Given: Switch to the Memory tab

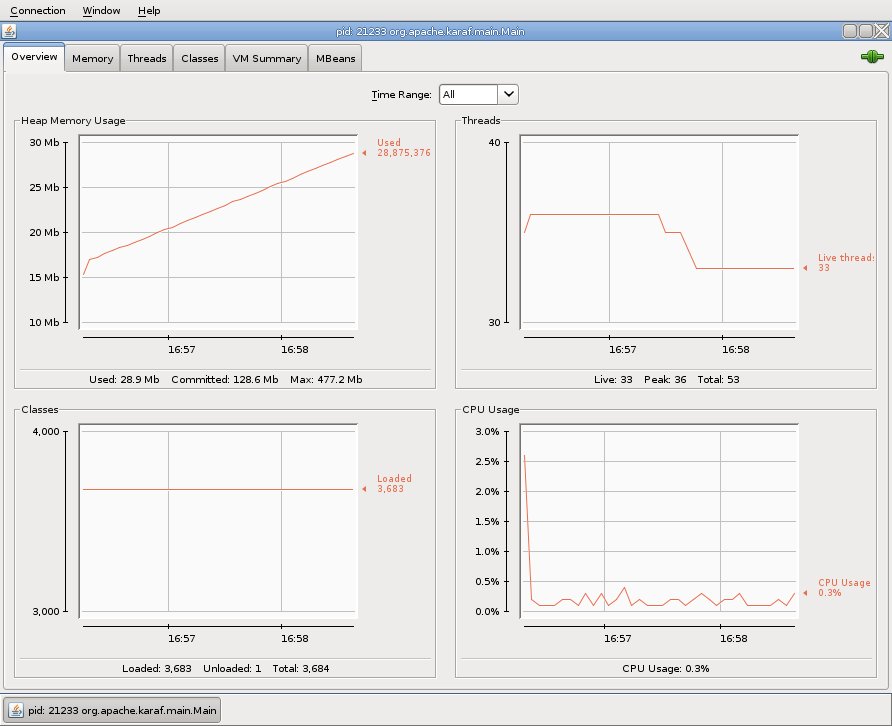Looking at the screenshot, I should (92, 59).
